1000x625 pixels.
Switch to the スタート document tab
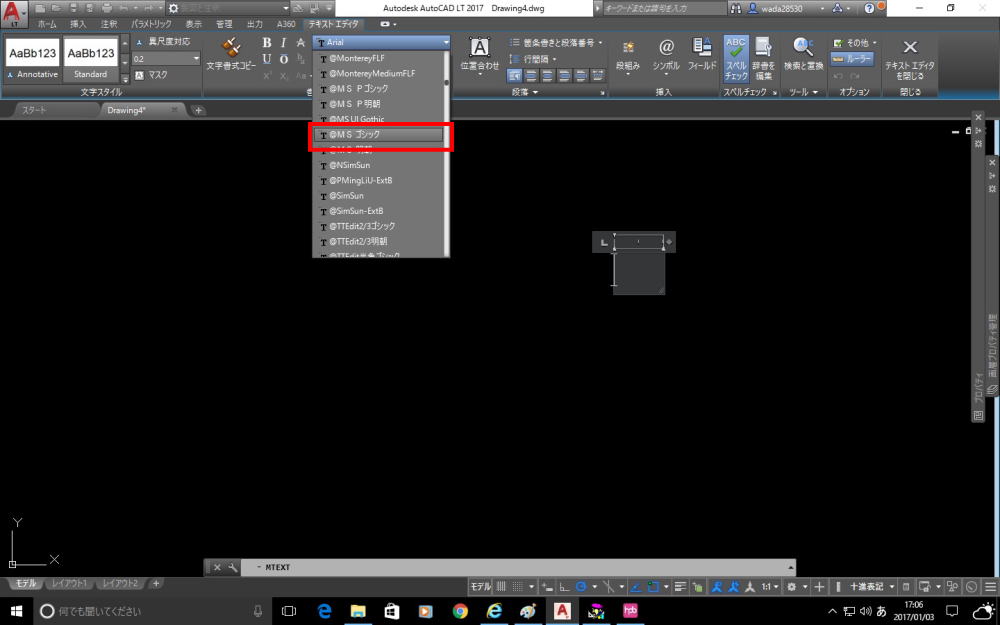[x=34, y=110]
